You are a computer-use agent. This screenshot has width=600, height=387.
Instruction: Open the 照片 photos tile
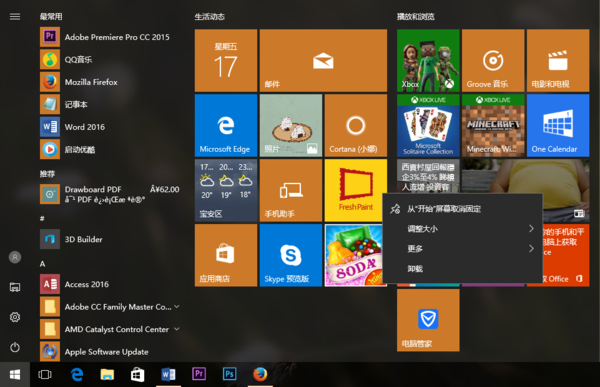291,126
